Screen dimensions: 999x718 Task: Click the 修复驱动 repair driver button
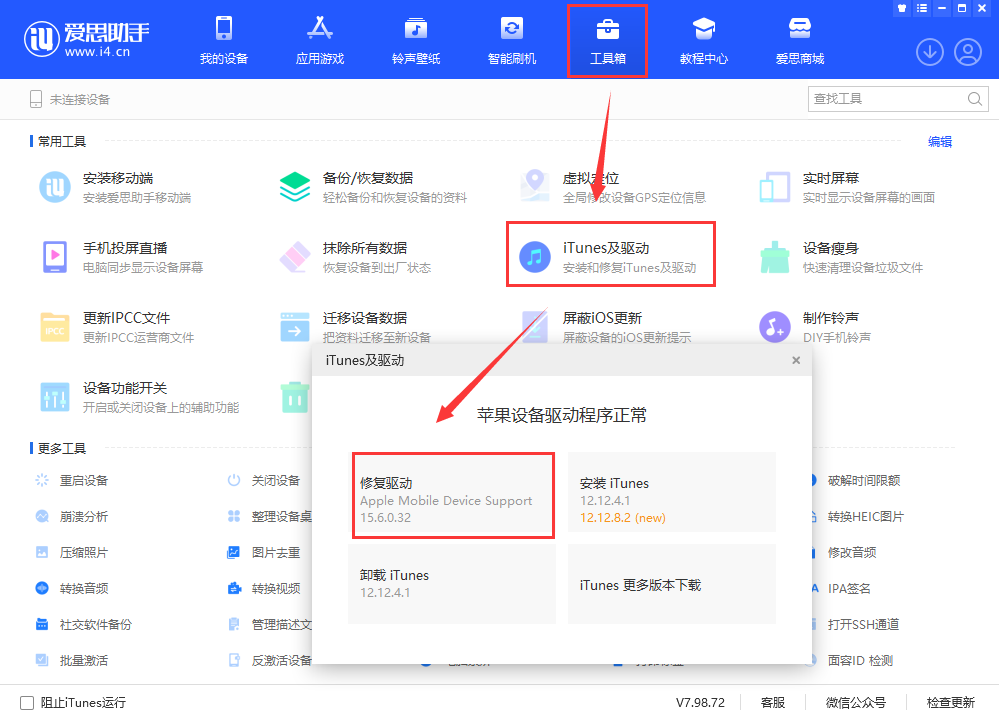tap(452, 495)
